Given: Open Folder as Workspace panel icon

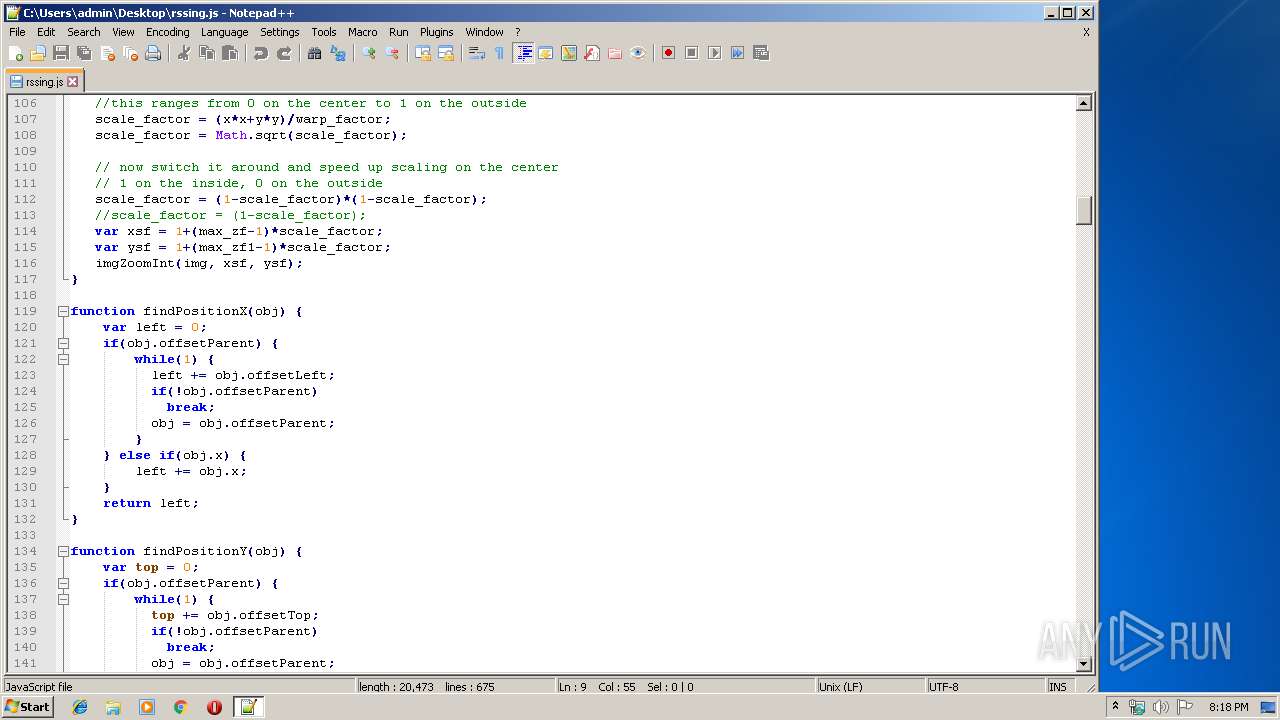Looking at the screenshot, I should pyautogui.click(x=615, y=53).
